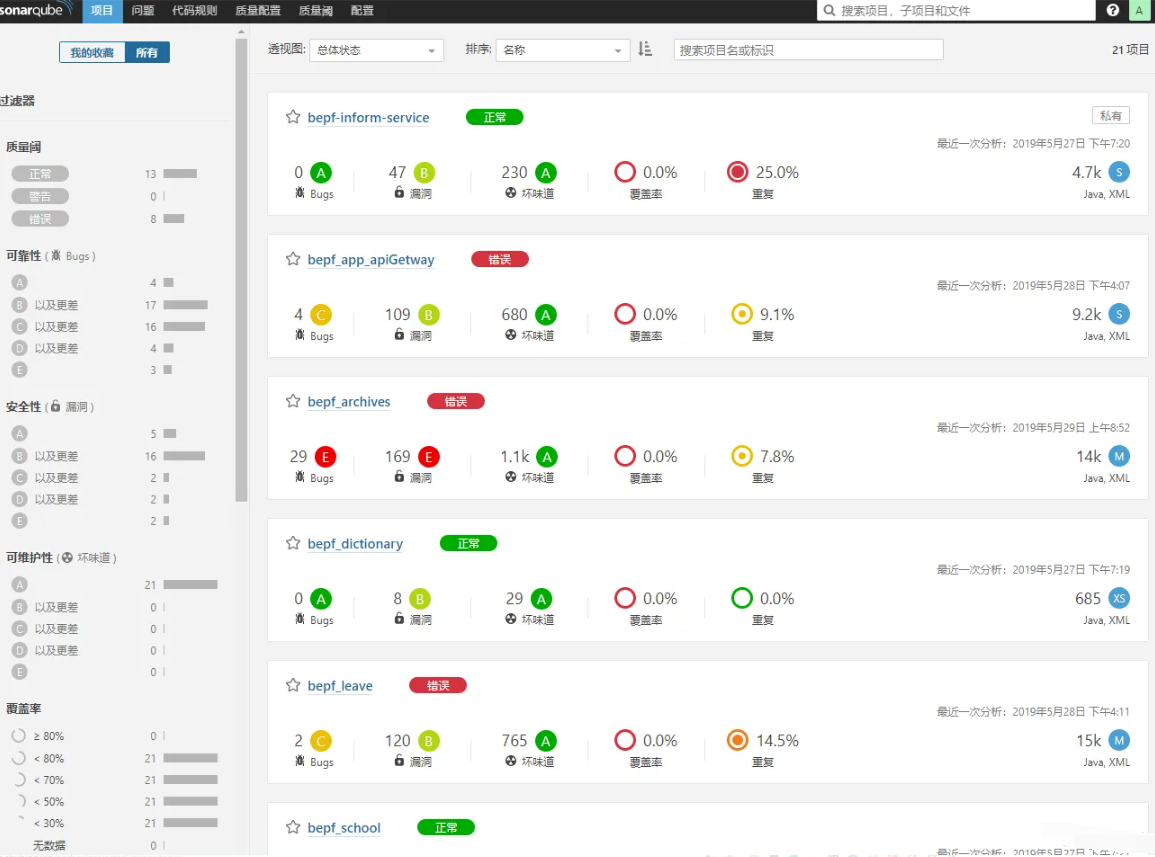Open the bepf_app_apiGetway project link
1155x857 pixels.
click(371, 260)
